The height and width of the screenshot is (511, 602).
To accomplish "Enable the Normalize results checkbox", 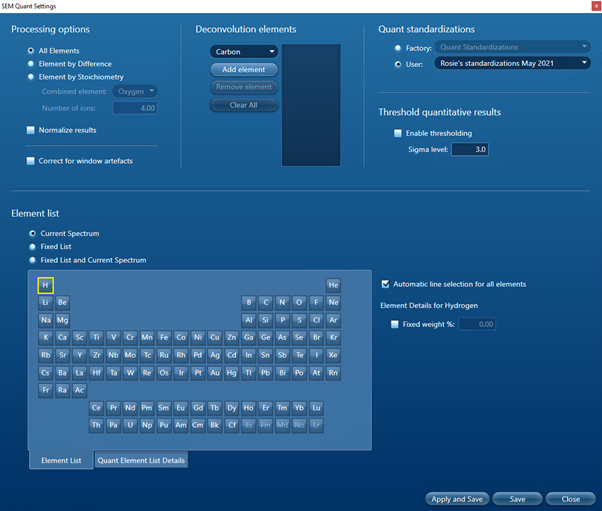I will click(31, 130).
